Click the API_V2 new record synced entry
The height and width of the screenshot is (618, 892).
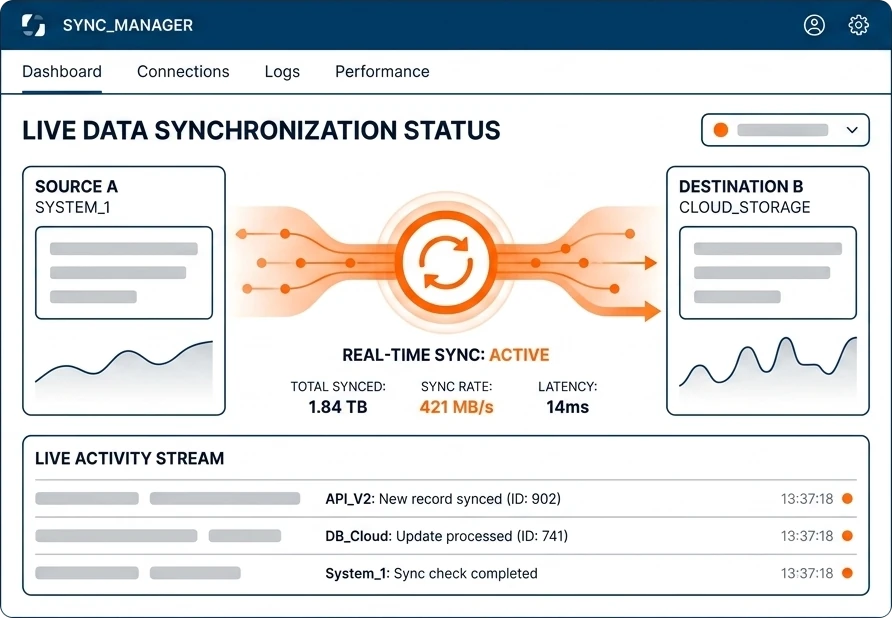[445, 498]
